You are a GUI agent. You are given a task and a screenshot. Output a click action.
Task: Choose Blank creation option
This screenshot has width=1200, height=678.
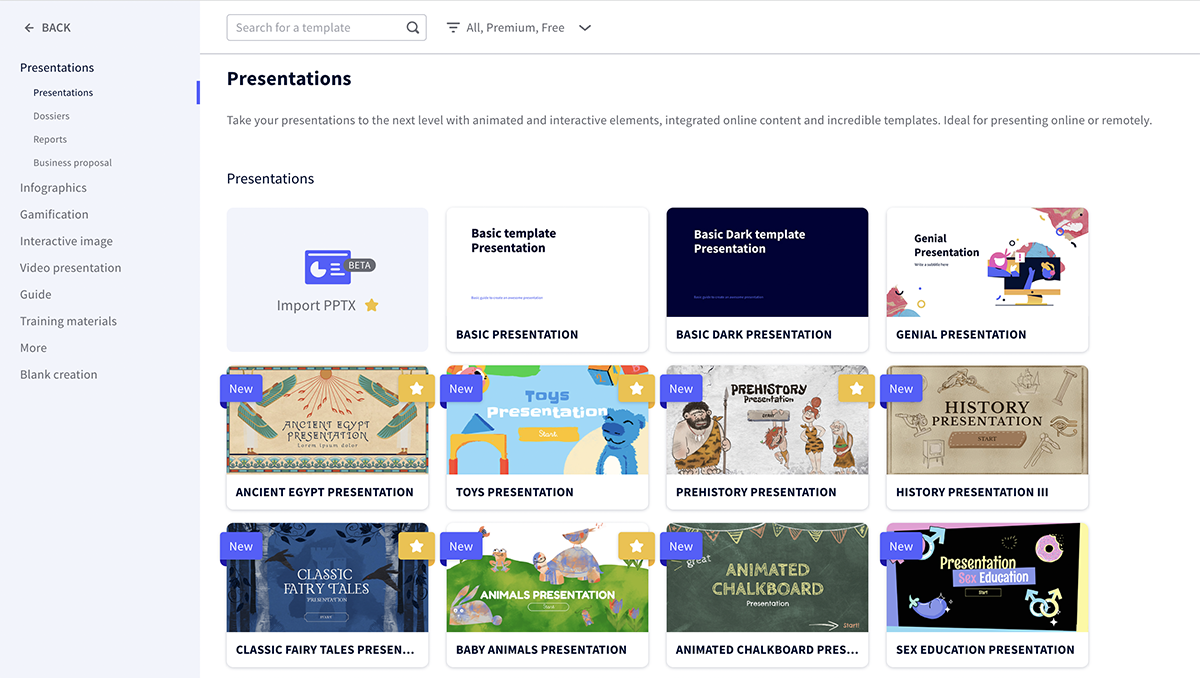(x=59, y=375)
